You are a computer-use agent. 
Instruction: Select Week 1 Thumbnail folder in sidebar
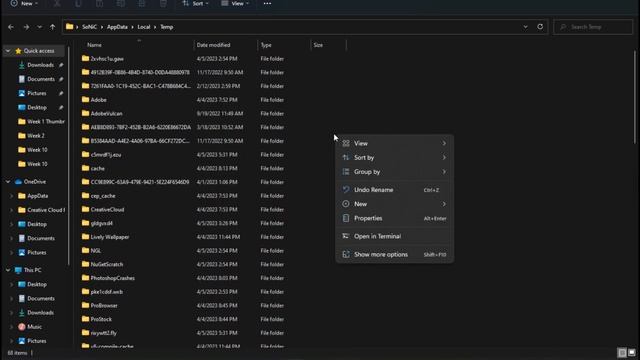pyautogui.click(x=46, y=121)
